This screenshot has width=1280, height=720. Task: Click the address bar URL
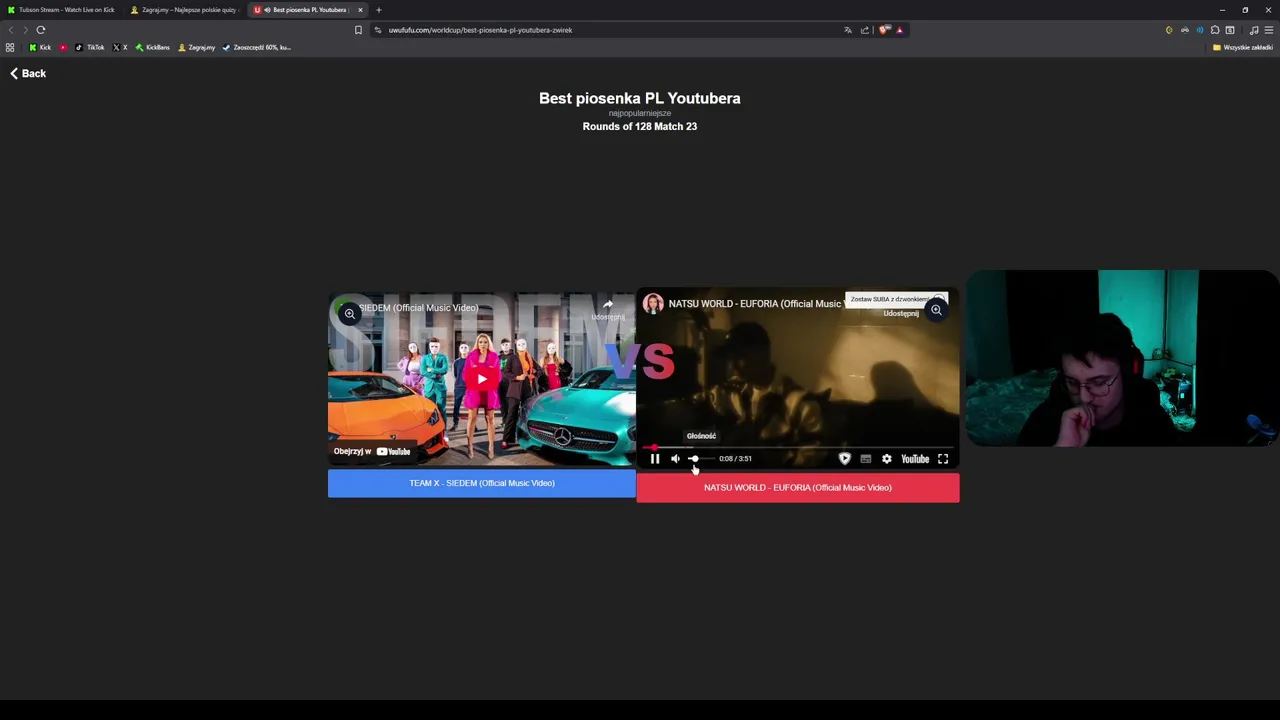click(x=480, y=30)
